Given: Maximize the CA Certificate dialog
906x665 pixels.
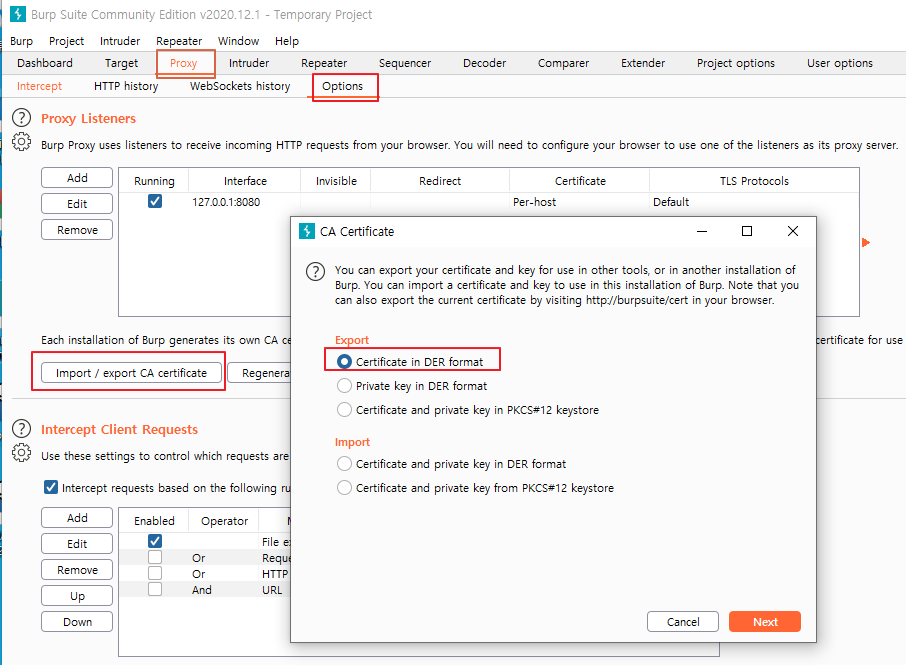Looking at the screenshot, I should [x=747, y=231].
